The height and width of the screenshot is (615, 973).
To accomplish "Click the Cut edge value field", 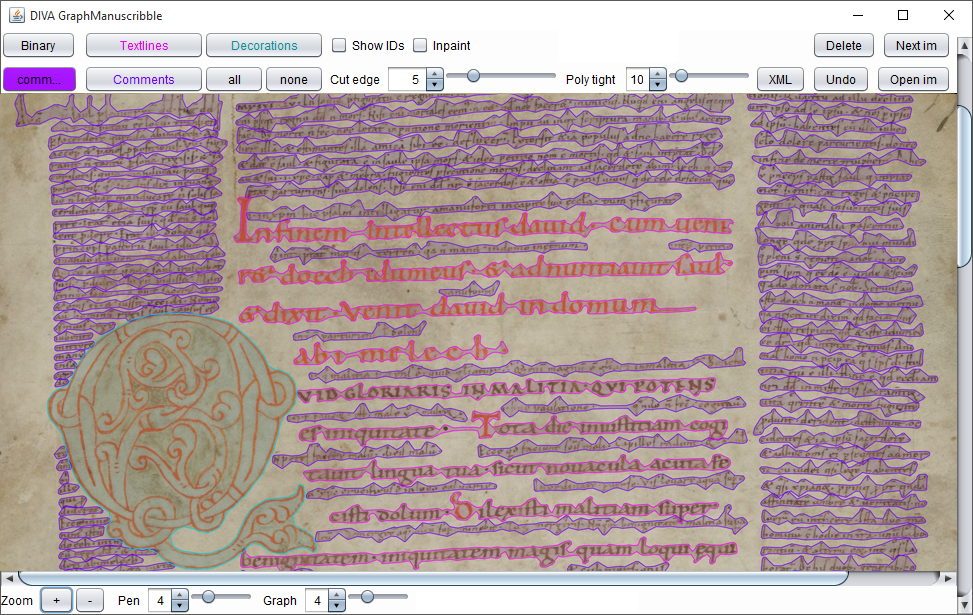I will pyautogui.click(x=408, y=79).
